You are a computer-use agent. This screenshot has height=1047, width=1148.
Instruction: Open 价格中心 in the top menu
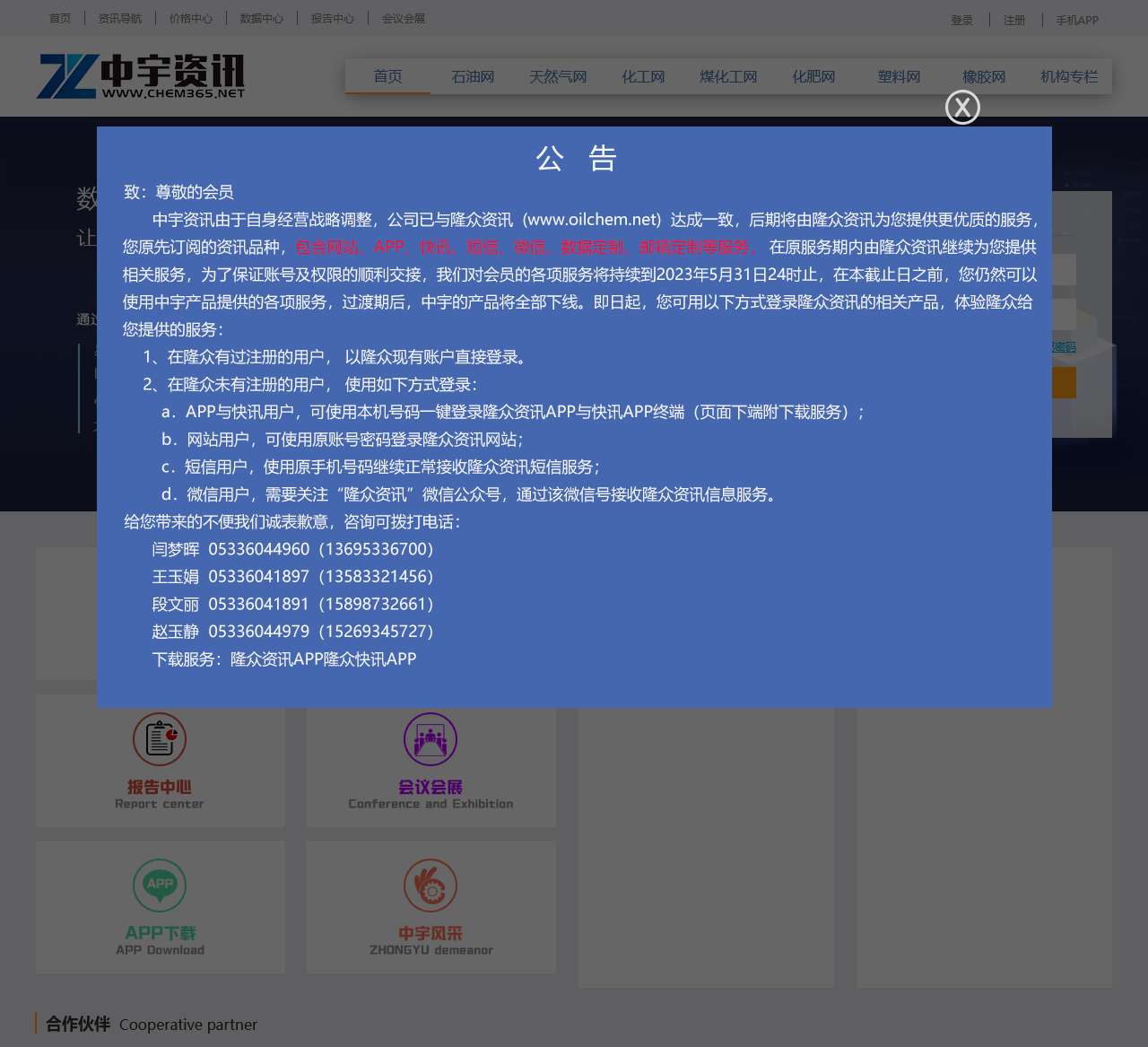(191, 18)
